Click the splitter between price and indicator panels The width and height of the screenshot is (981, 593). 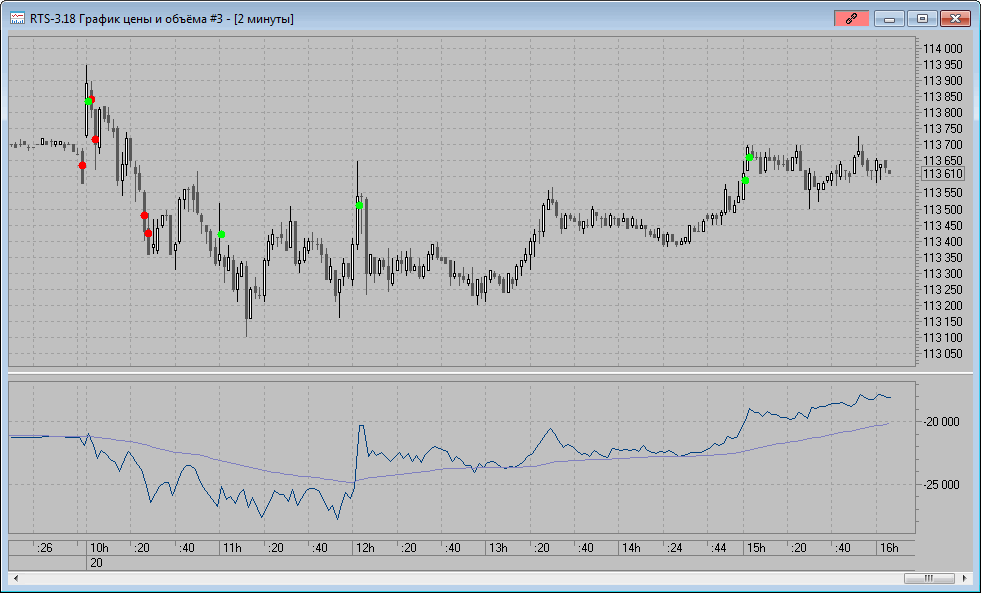pyautogui.click(x=490, y=374)
